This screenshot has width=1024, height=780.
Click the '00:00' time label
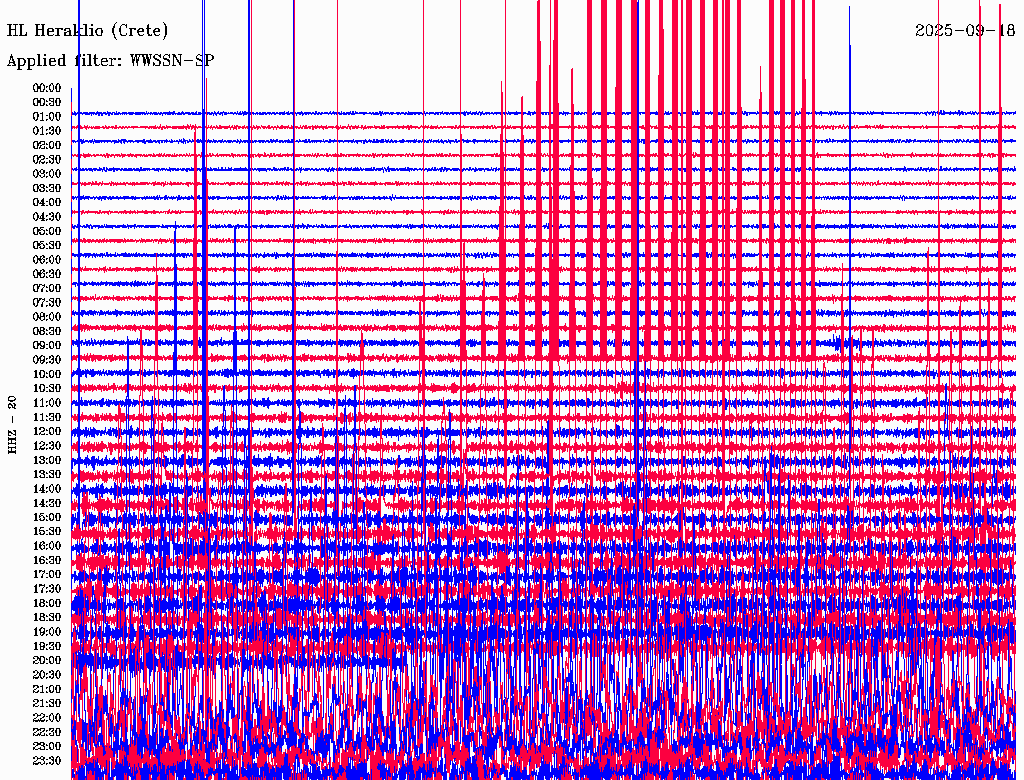(x=47, y=88)
